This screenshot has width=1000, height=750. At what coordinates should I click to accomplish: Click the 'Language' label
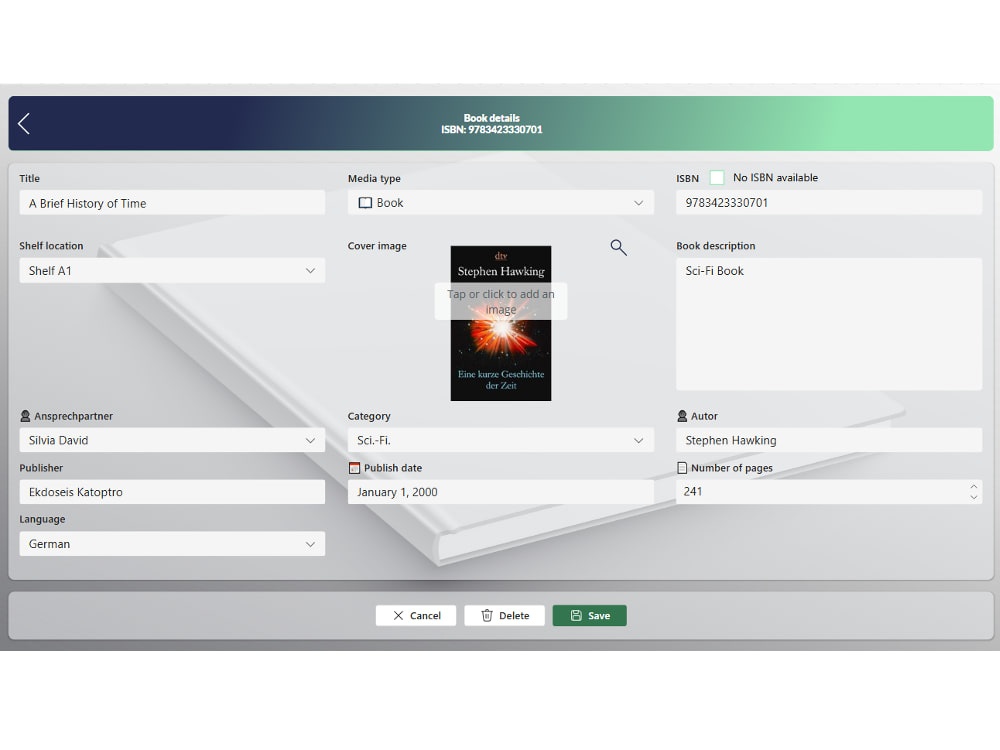(42, 519)
